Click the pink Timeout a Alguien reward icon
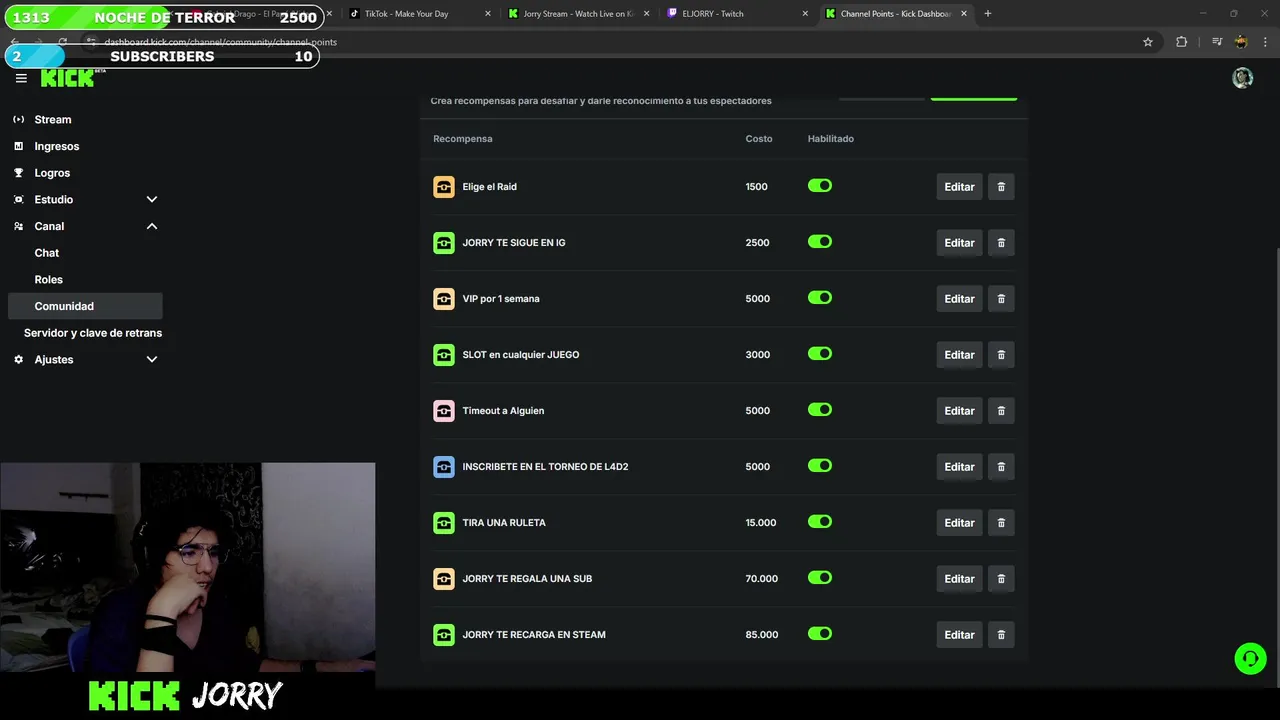This screenshot has height=720, width=1280. tap(444, 411)
